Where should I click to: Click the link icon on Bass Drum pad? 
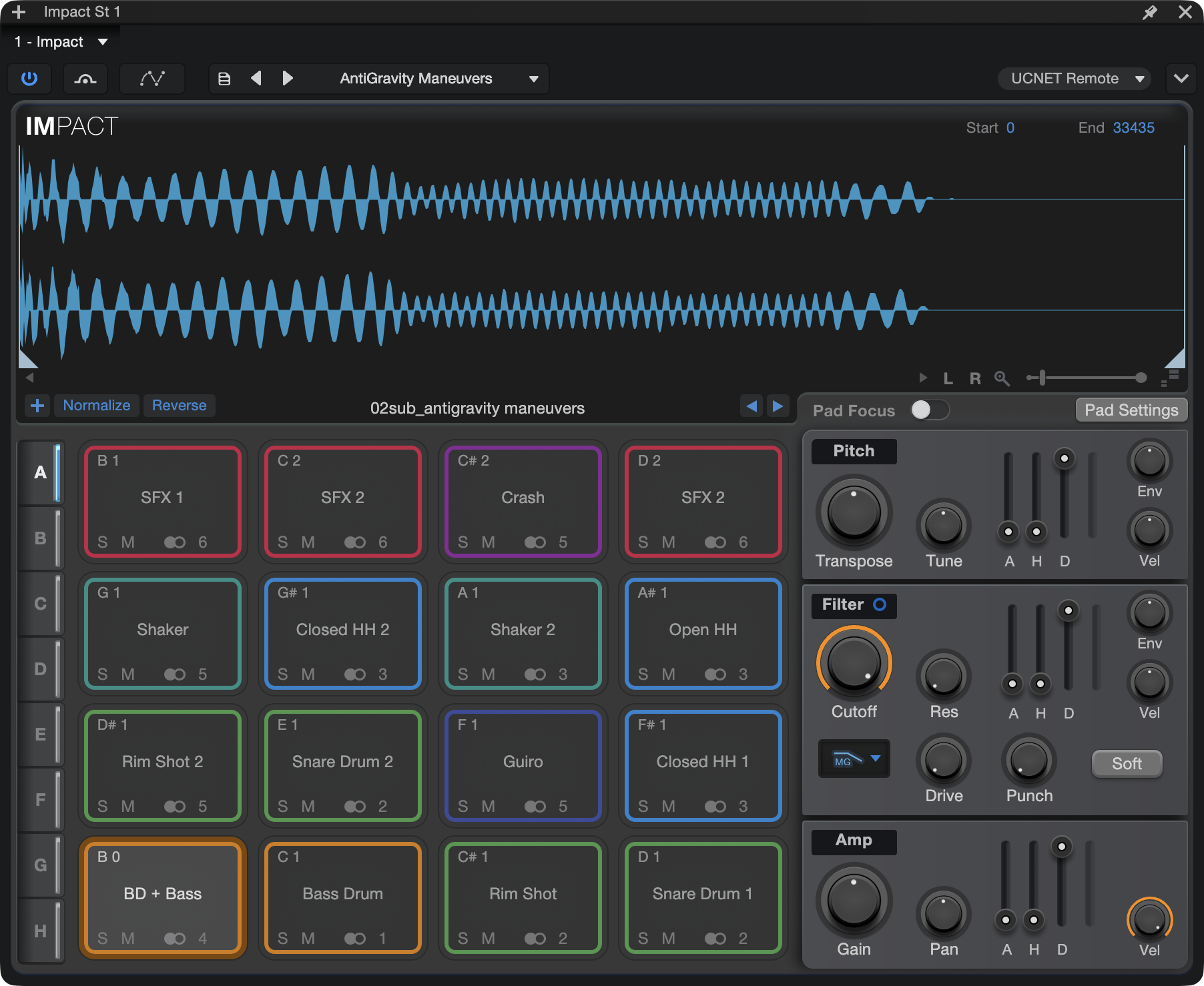point(355,939)
